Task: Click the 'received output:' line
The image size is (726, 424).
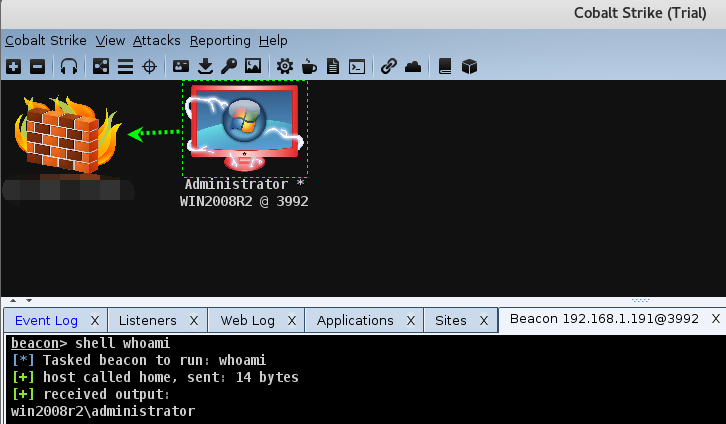Action: pos(91,395)
